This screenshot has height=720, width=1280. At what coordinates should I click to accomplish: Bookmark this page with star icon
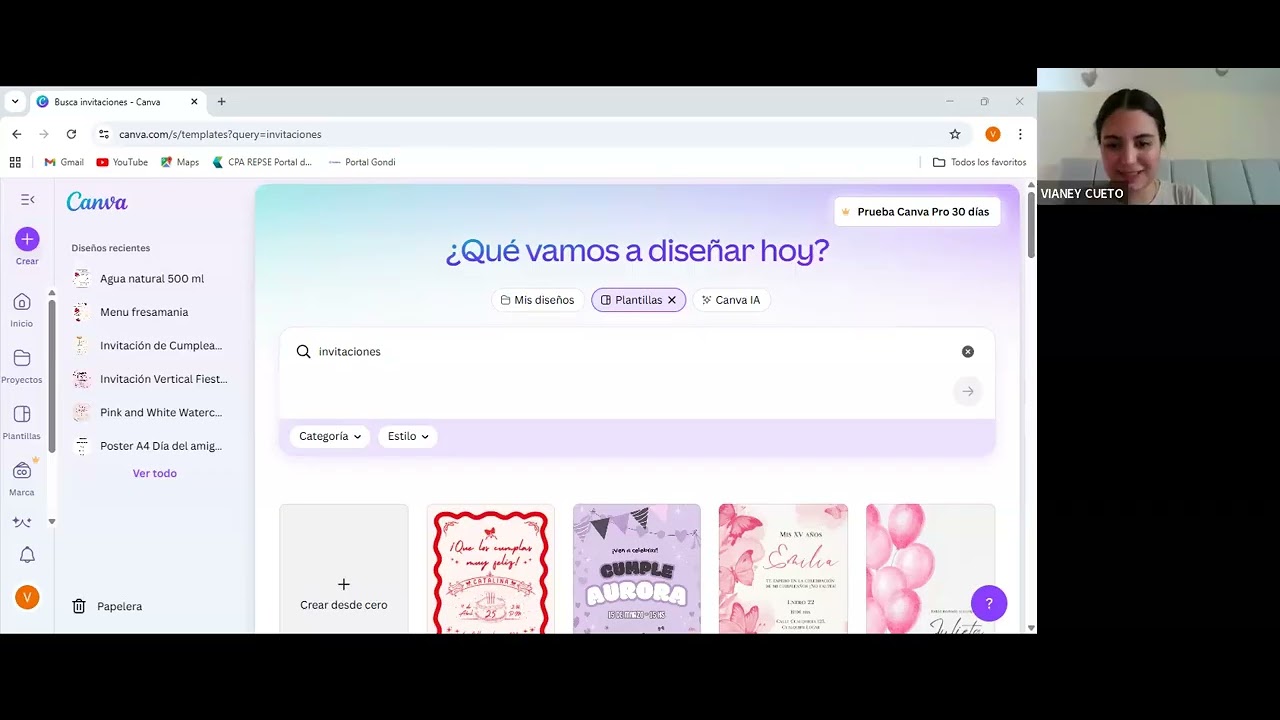(954, 134)
